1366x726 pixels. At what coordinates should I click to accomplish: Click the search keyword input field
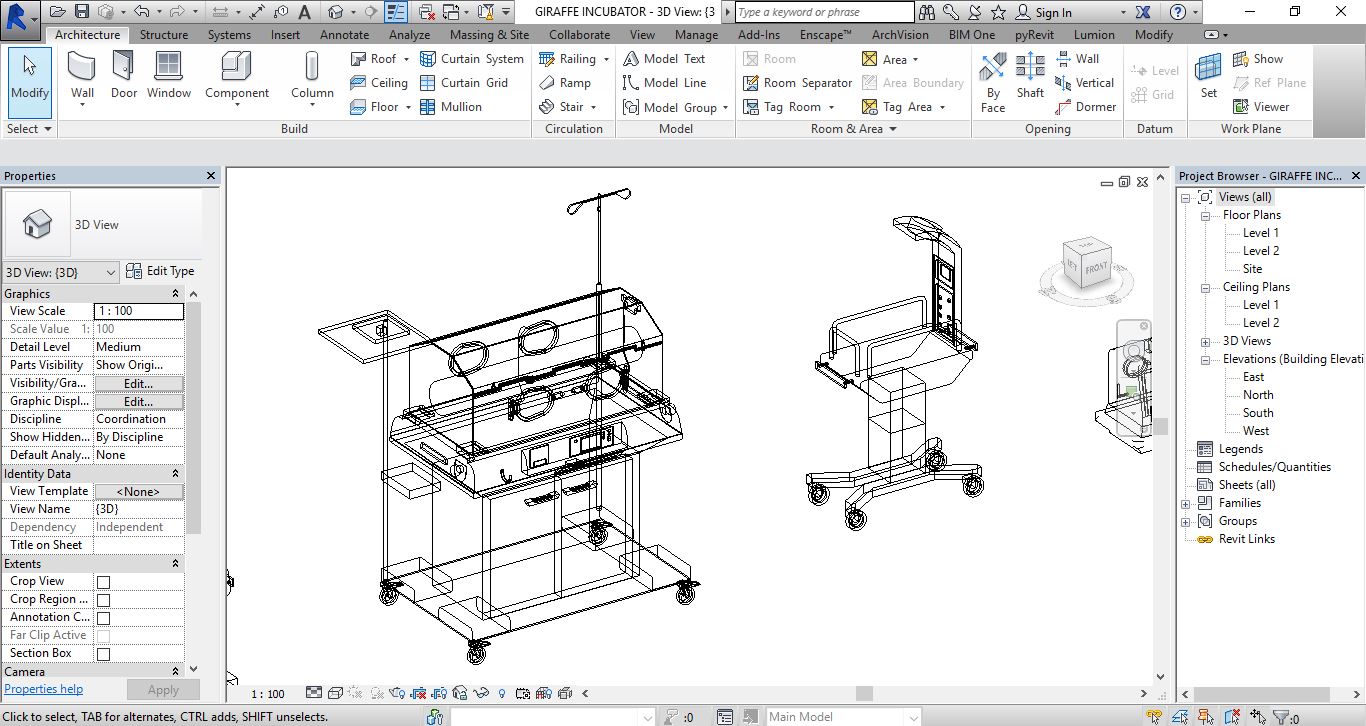point(824,12)
